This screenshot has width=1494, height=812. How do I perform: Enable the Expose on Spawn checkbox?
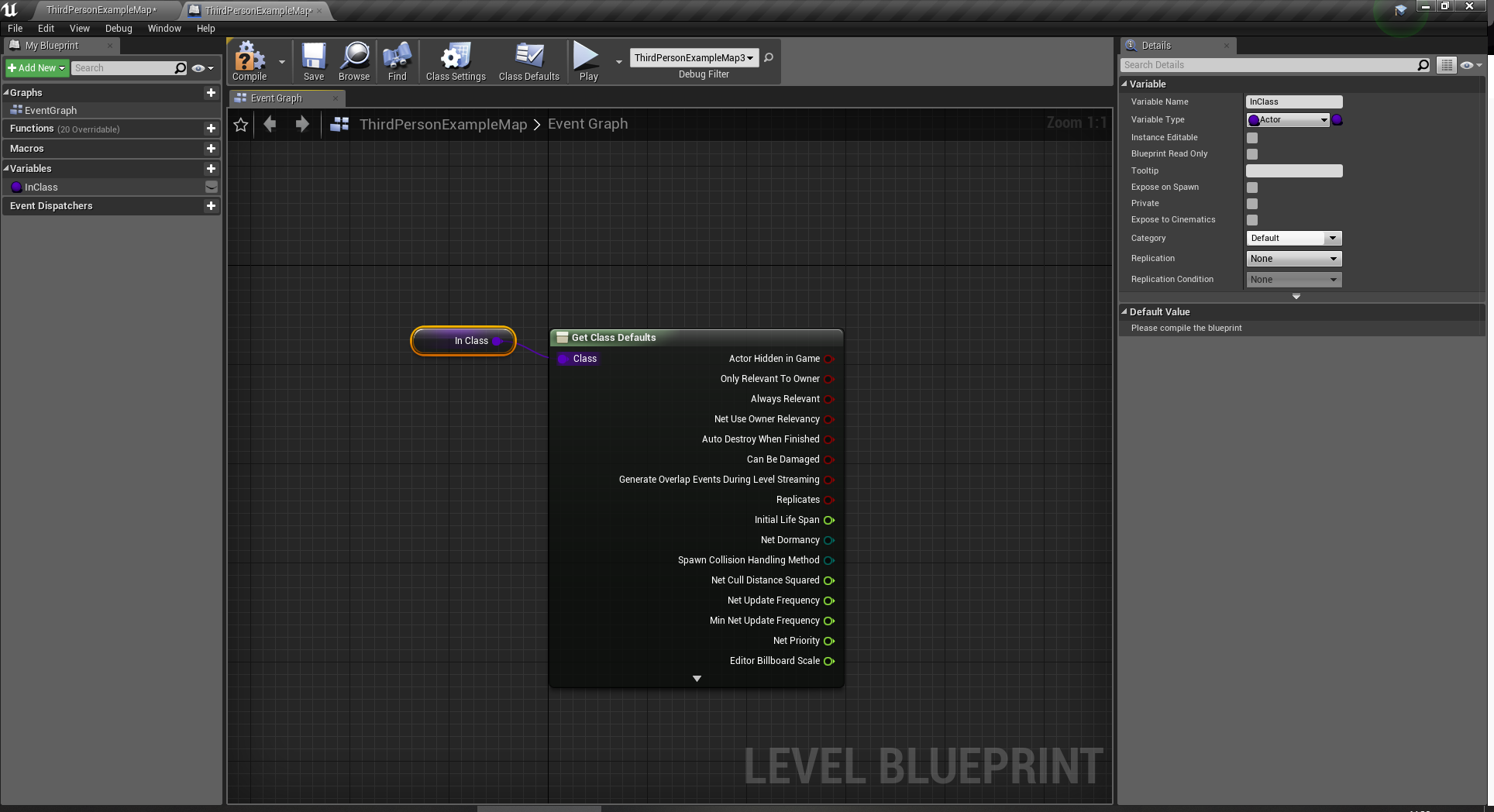pos(1252,188)
